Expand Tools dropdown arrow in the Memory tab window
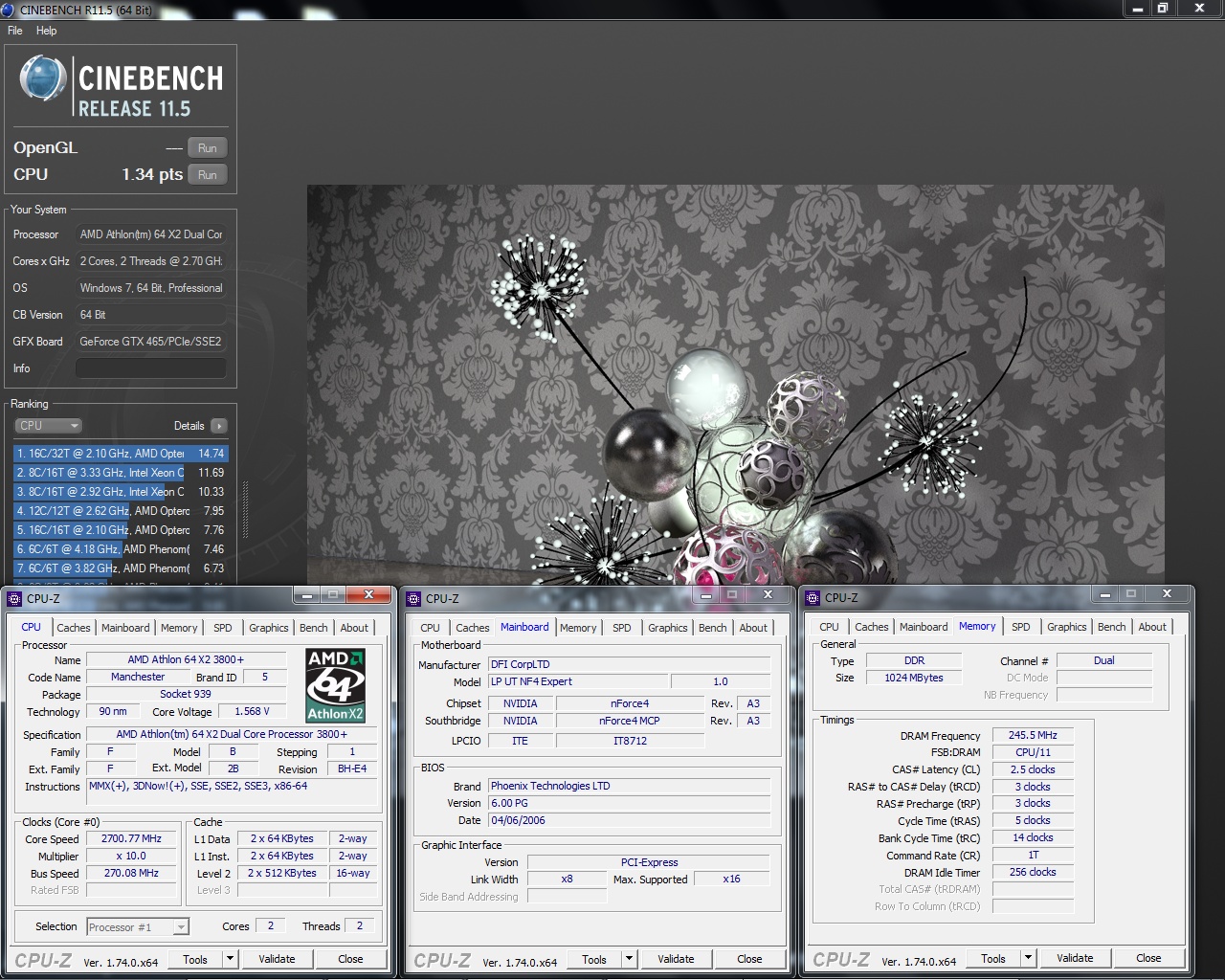Image resolution: width=1225 pixels, height=980 pixels. click(x=1028, y=958)
